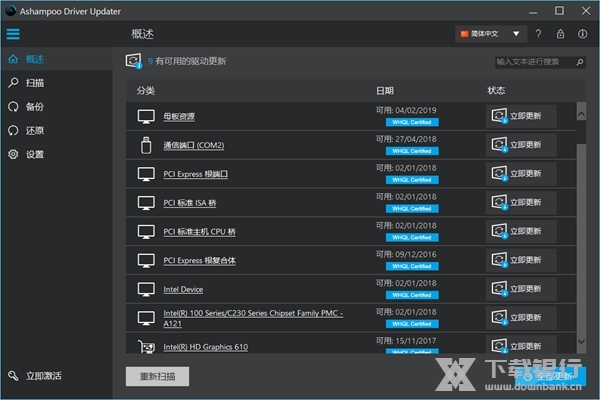Click the home icon beside 概述
Image resolution: width=600 pixels, height=400 pixels.
pos(13,59)
